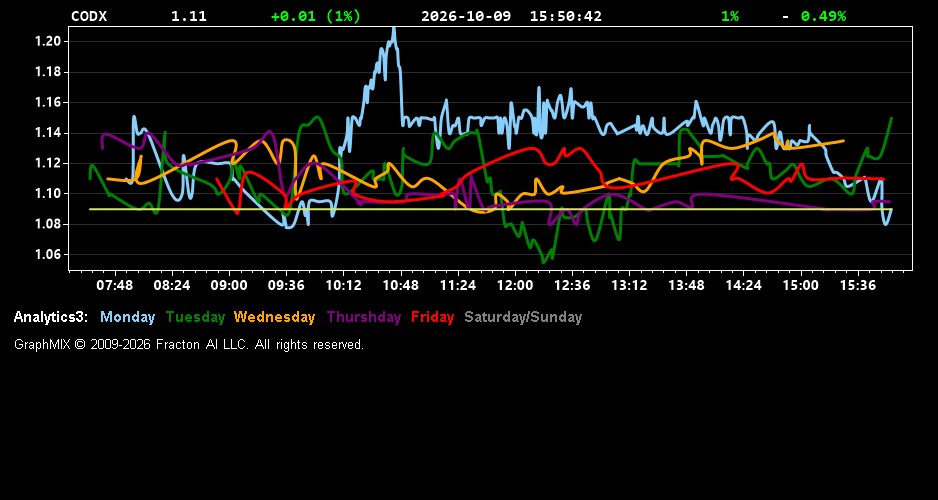
Task: Click the 1.11 last price value
Action: pos(189,16)
